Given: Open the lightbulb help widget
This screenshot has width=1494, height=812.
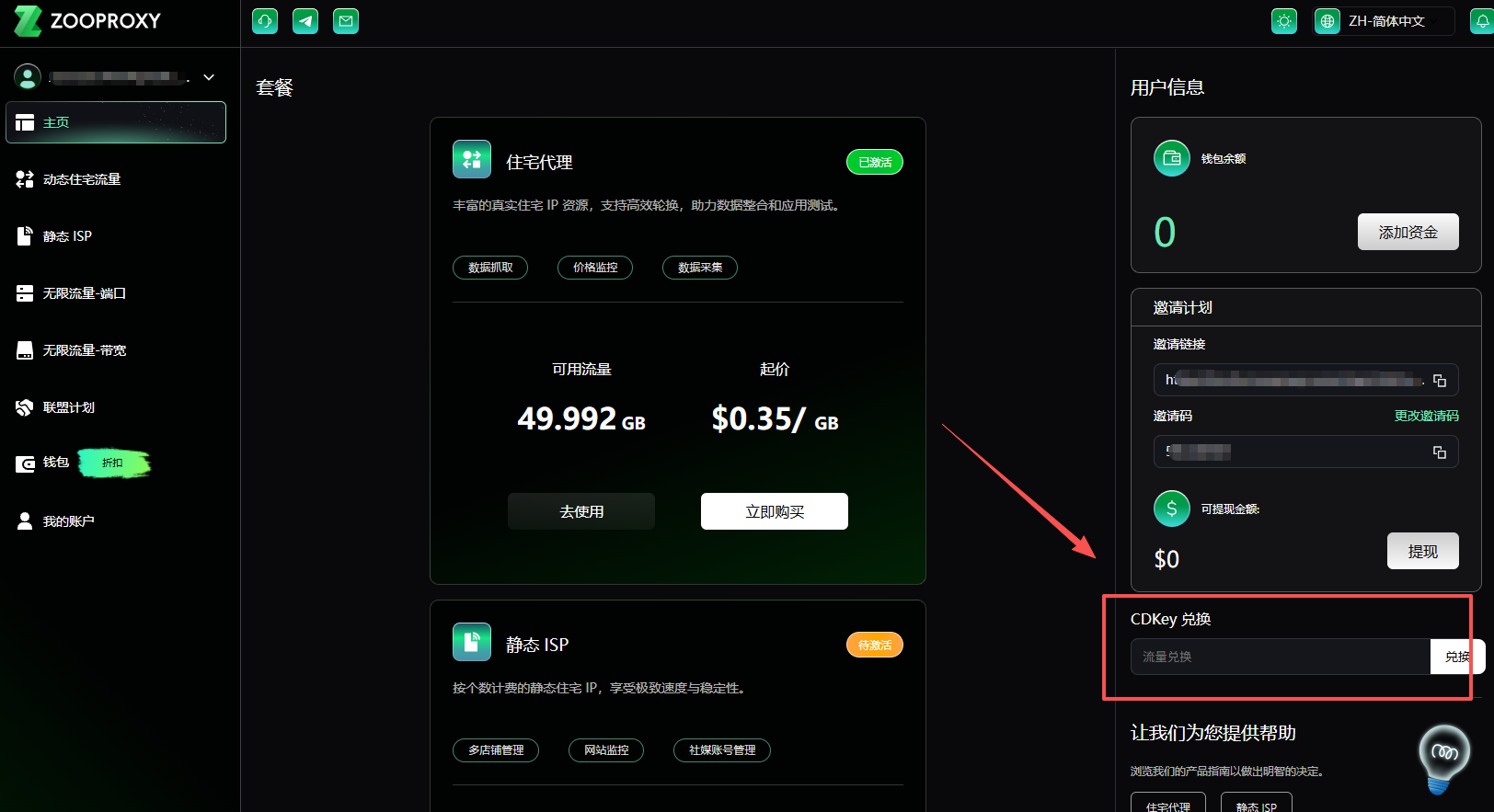Looking at the screenshot, I should coord(1443,759).
